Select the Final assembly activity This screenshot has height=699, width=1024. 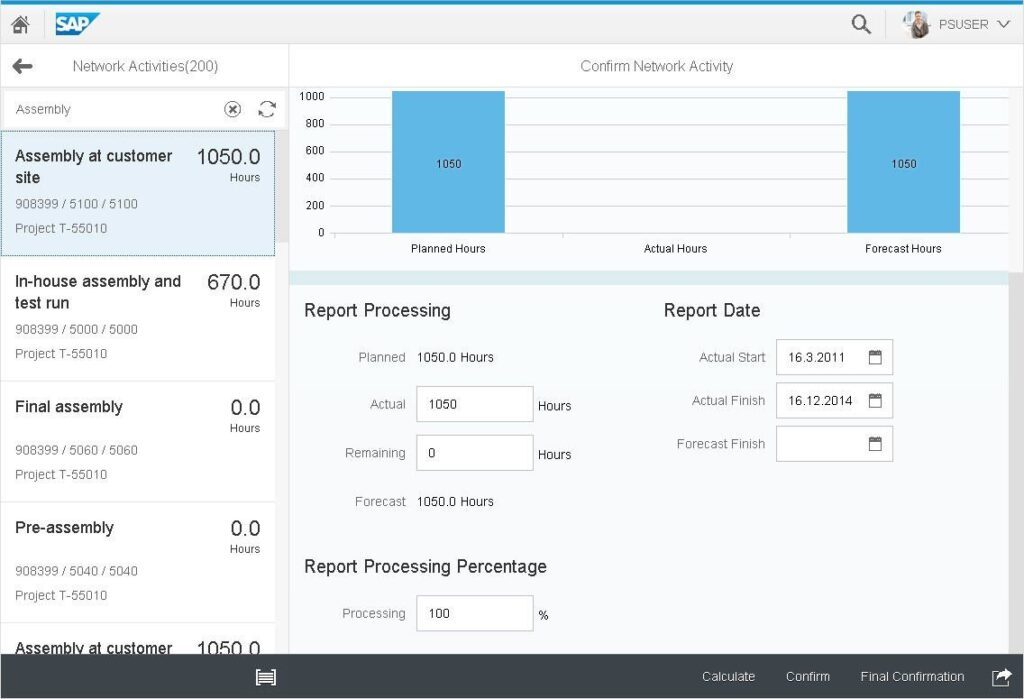coord(137,440)
